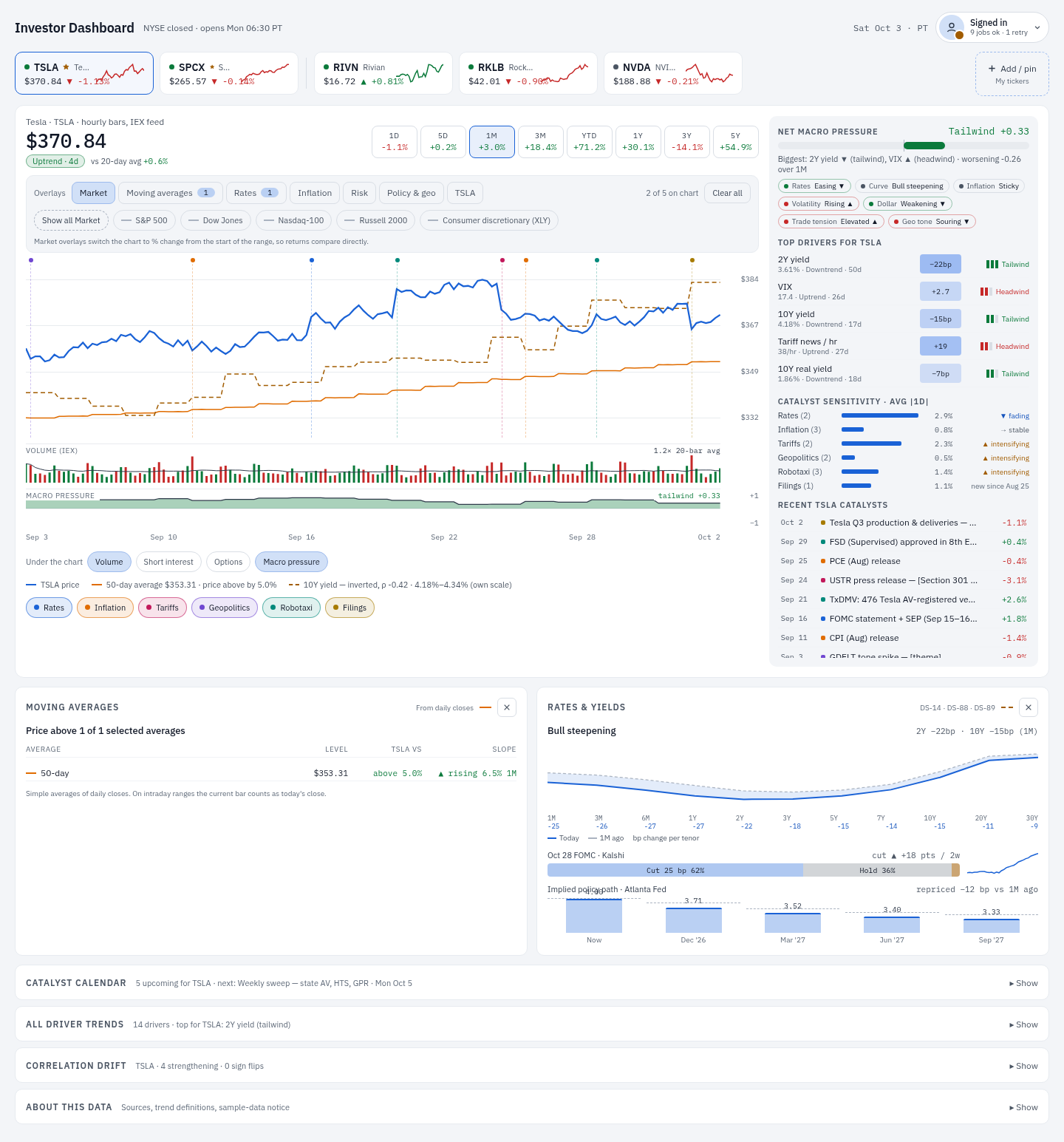Image resolution: width=1064 pixels, height=1142 pixels.
Task: Switch to the Moving averages overlay tab
Action: coord(170,193)
